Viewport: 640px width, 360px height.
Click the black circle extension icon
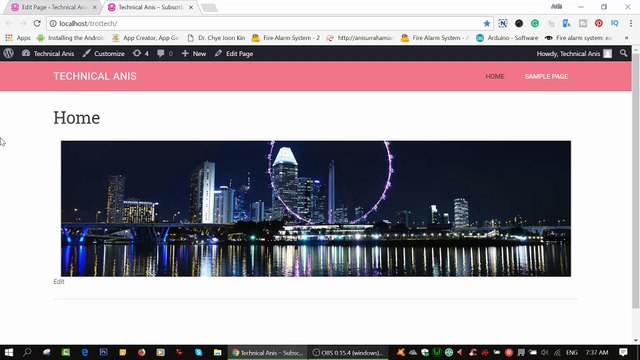pyautogui.click(x=519, y=23)
